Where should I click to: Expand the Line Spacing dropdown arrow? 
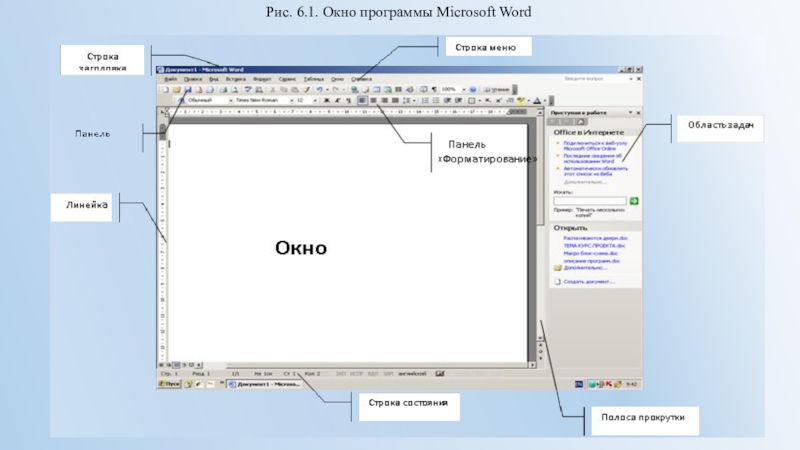click(x=414, y=101)
